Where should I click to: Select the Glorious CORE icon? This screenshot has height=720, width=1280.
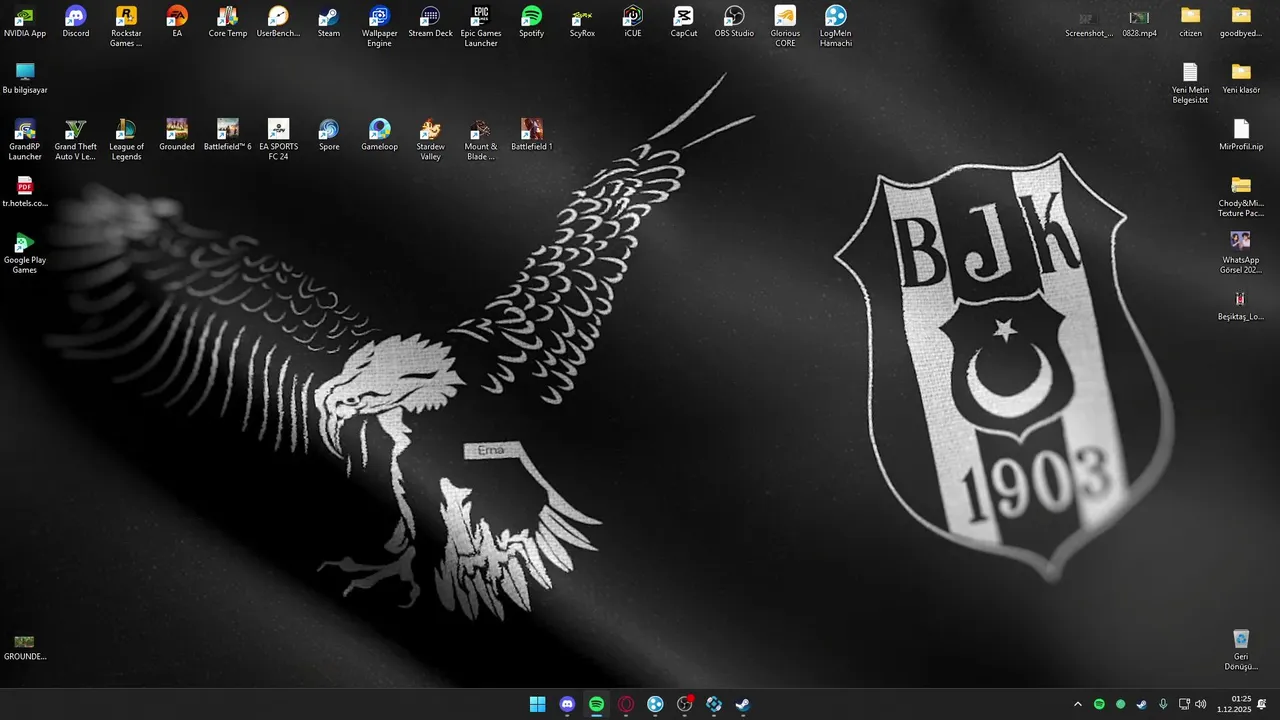coord(785,27)
